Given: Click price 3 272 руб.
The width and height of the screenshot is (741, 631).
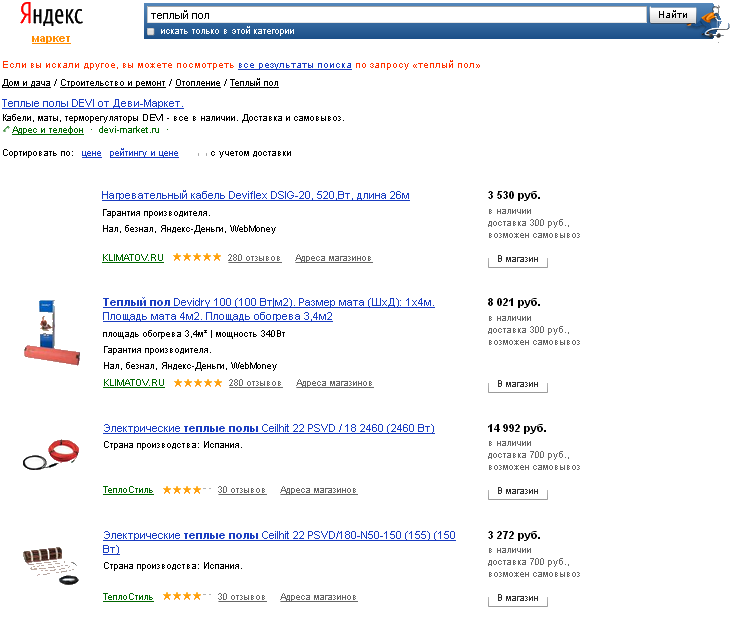Looking at the screenshot, I should [514, 535].
